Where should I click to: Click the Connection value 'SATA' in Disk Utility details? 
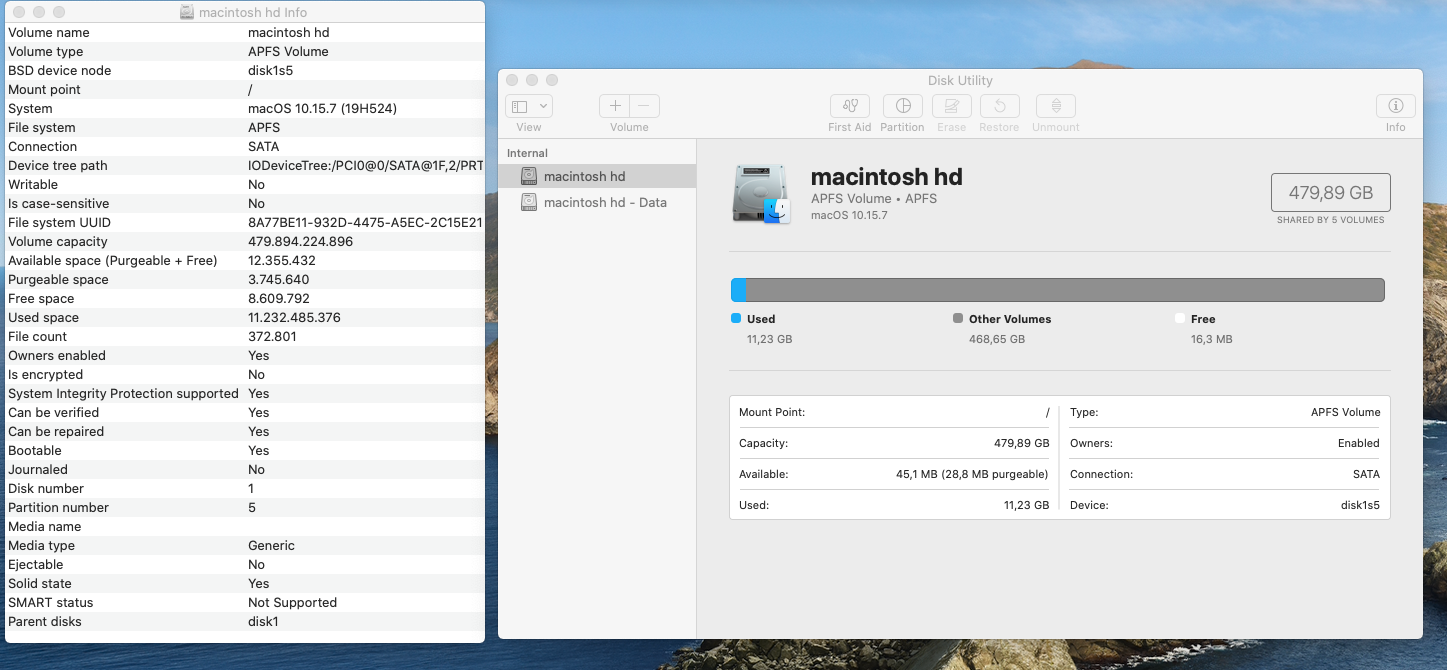1365,474
